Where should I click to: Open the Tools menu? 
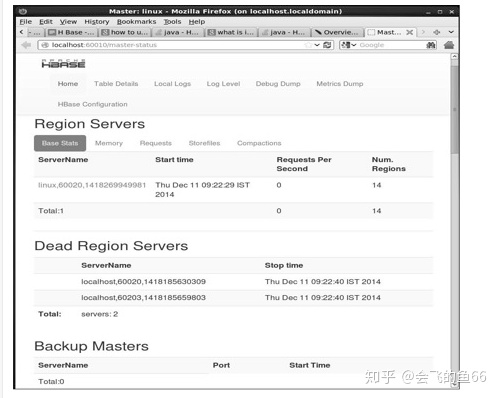coord(172,22)
